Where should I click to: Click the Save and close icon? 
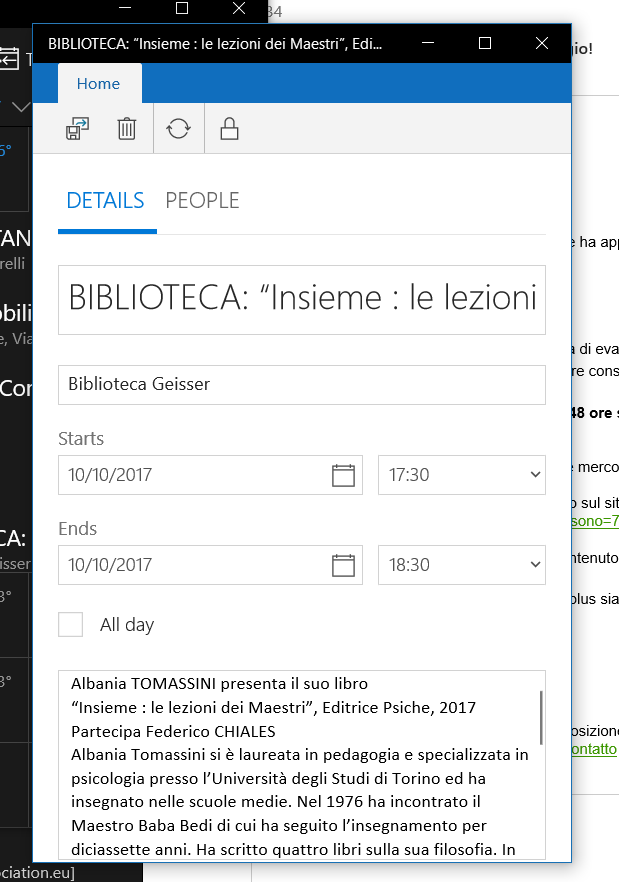(77, 129)
